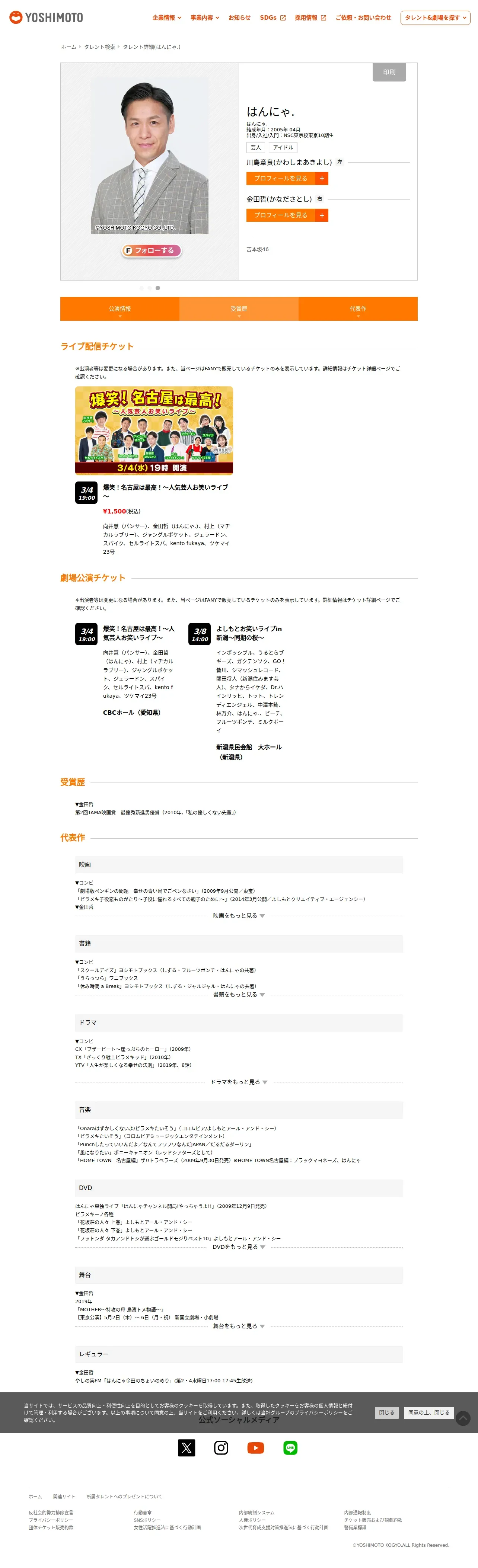Click plus icon beside 金田哲 profile button
The height and width of the screenshot is (1568, 478).
(322, 215)
